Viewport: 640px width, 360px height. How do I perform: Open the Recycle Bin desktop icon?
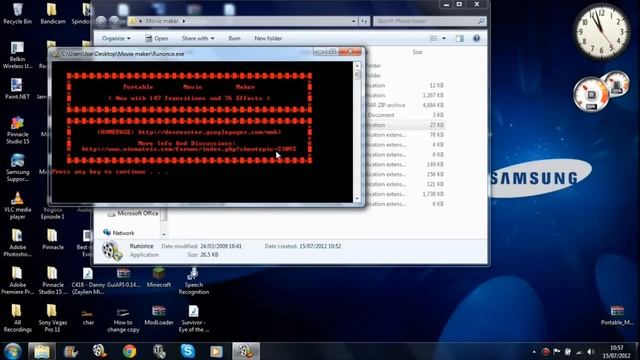[18, 13]
